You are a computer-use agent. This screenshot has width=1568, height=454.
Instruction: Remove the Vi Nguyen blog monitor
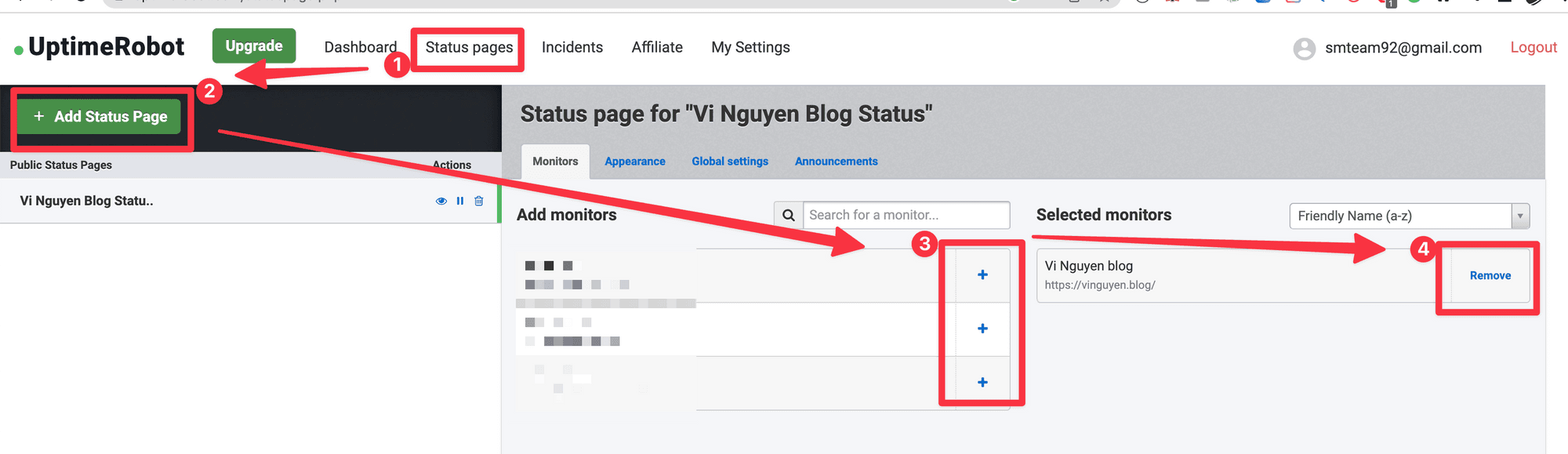[1490, 276]
